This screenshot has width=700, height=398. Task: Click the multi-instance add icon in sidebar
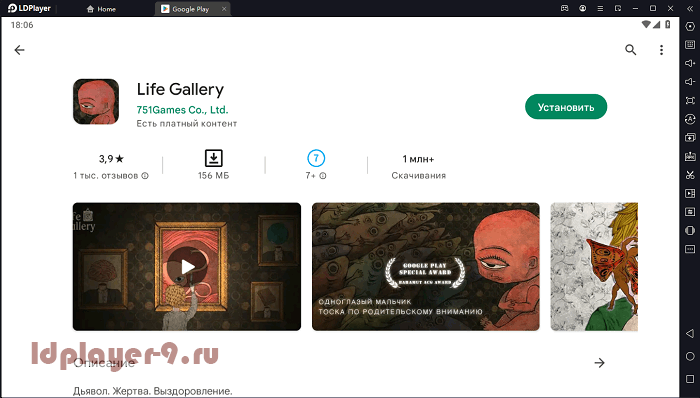click(690, 137)
